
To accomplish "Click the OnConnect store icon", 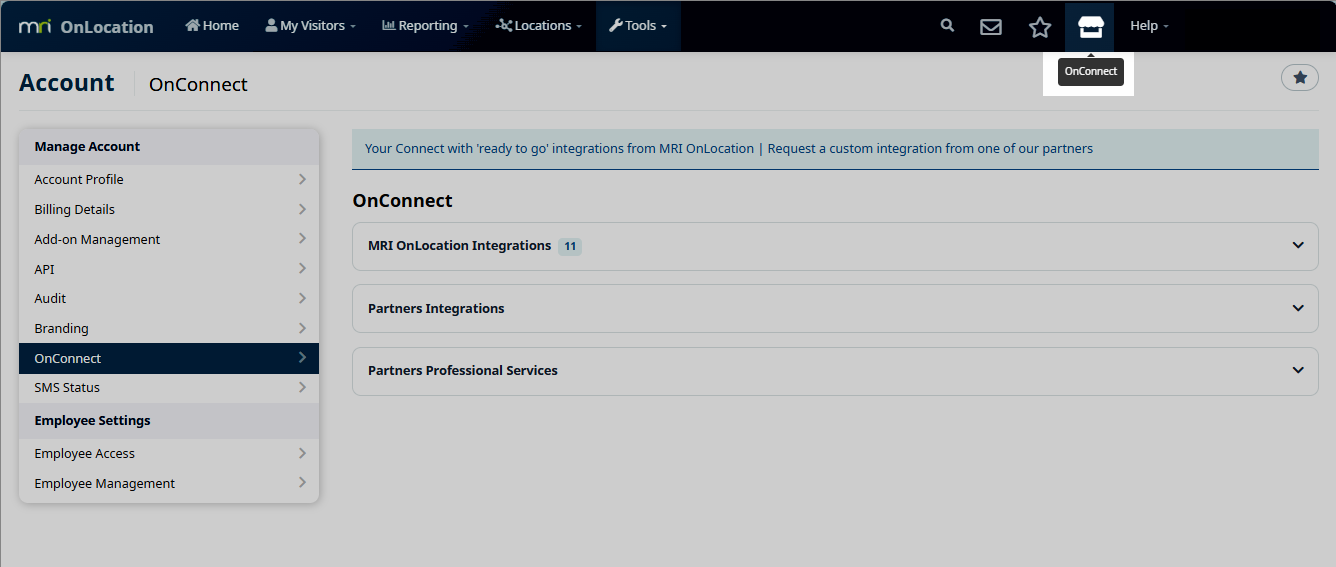I will pyautogui.click(x=1090, y=27).
